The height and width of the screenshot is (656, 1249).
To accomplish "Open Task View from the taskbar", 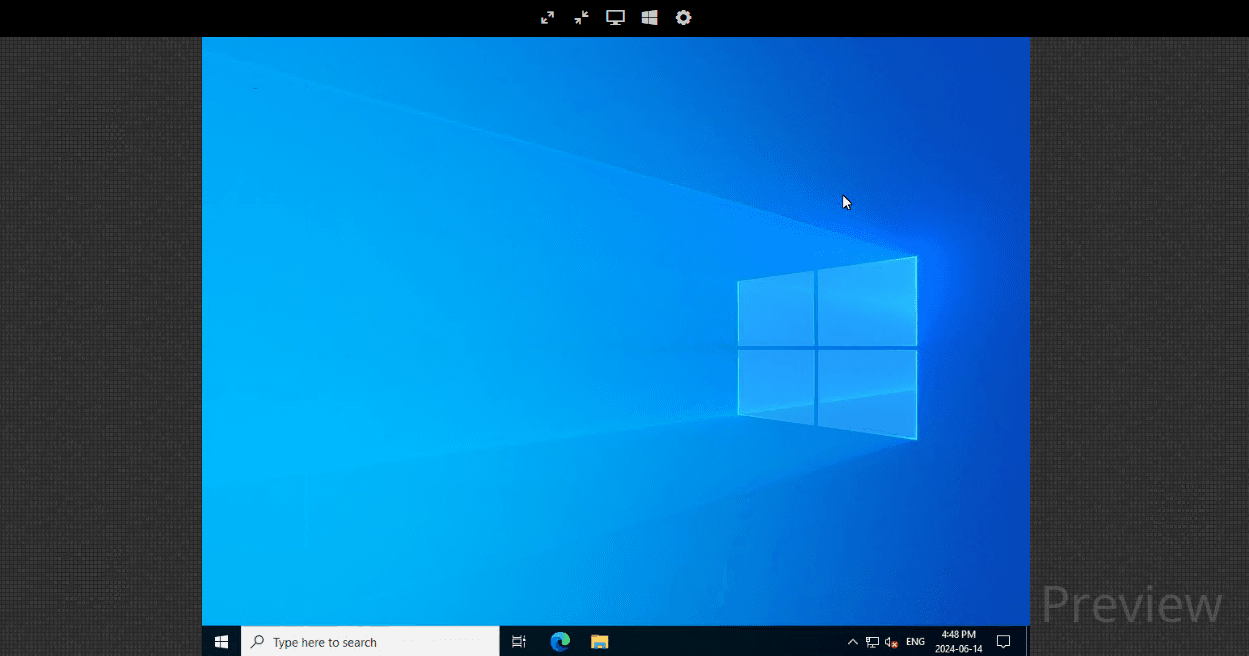I will [x=519, y=642].
